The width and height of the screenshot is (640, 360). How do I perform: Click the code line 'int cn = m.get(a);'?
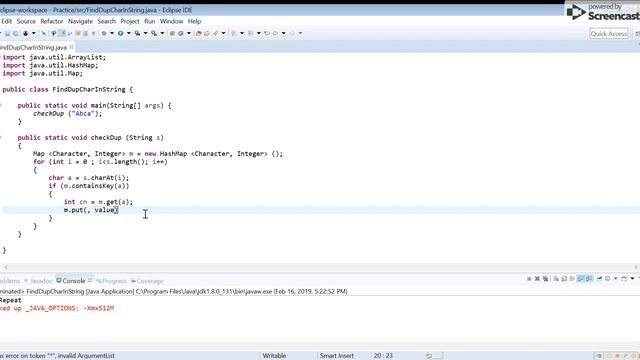(x=98, y=202)
